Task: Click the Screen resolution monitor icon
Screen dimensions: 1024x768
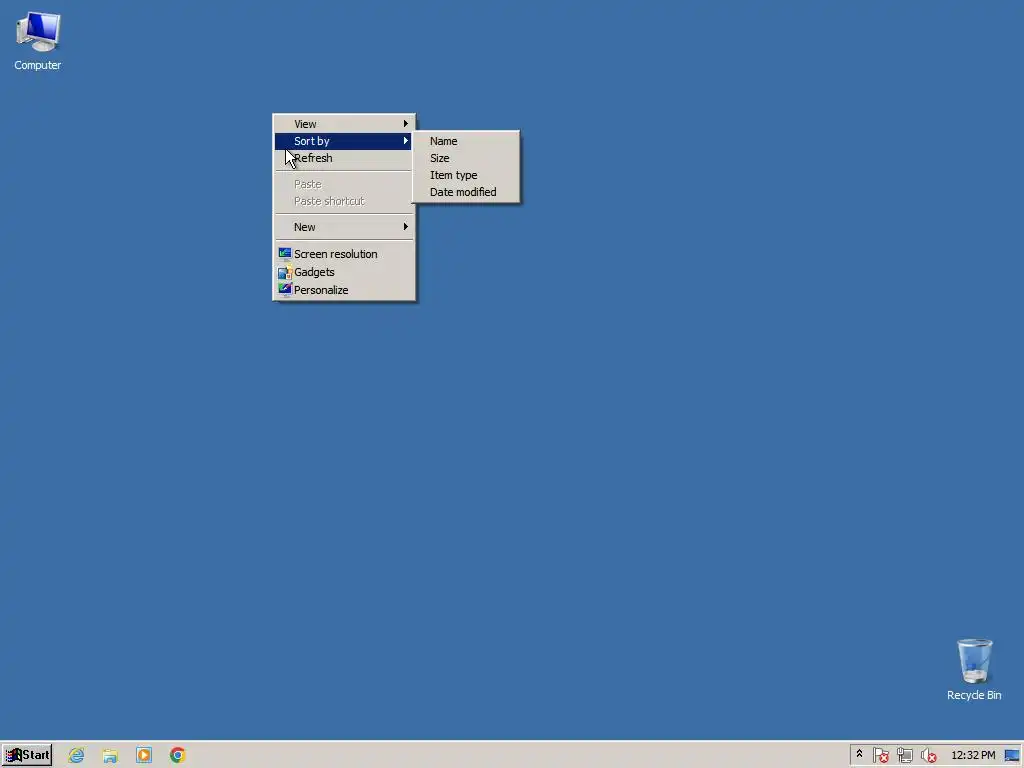Action: coord(285,253)
